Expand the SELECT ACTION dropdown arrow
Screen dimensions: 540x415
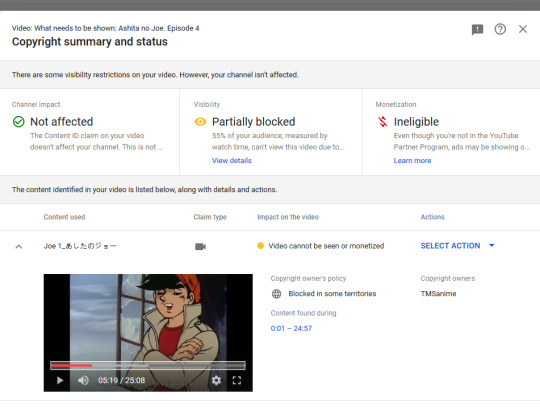point(492,245)
